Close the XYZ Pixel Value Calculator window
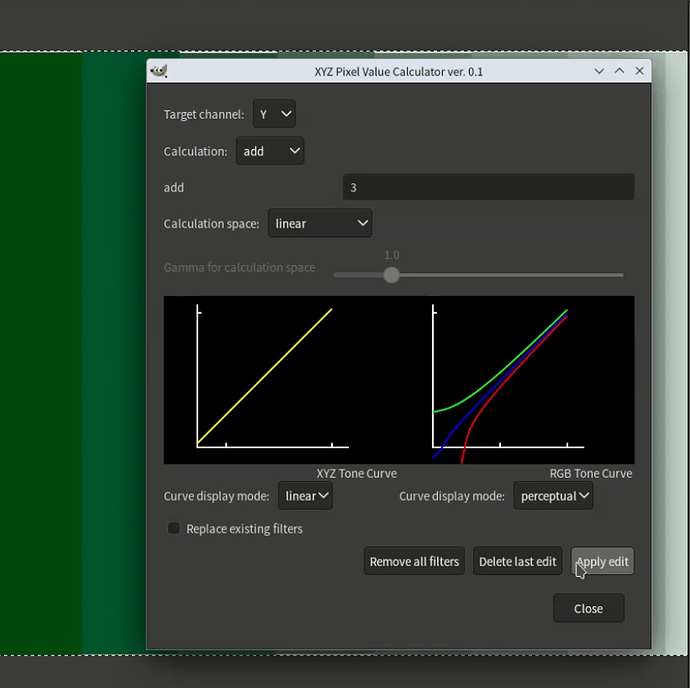 point(639,71)
